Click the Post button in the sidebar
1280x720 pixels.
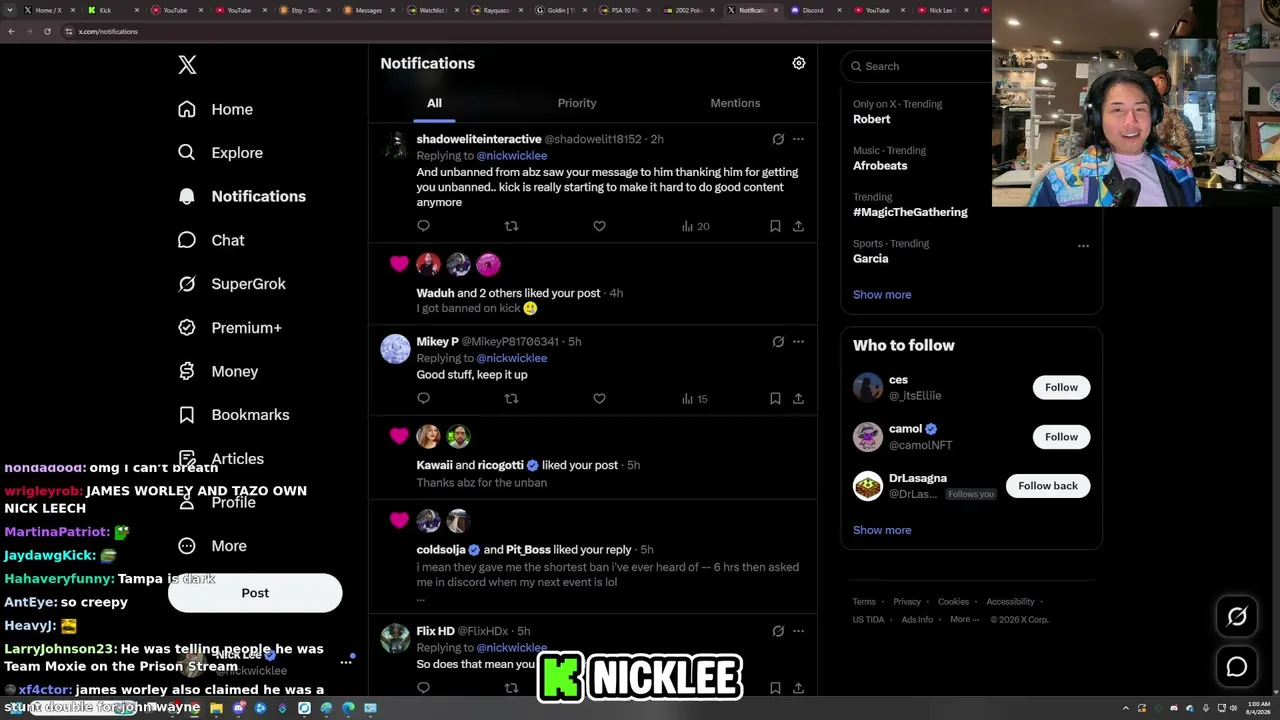255,593
